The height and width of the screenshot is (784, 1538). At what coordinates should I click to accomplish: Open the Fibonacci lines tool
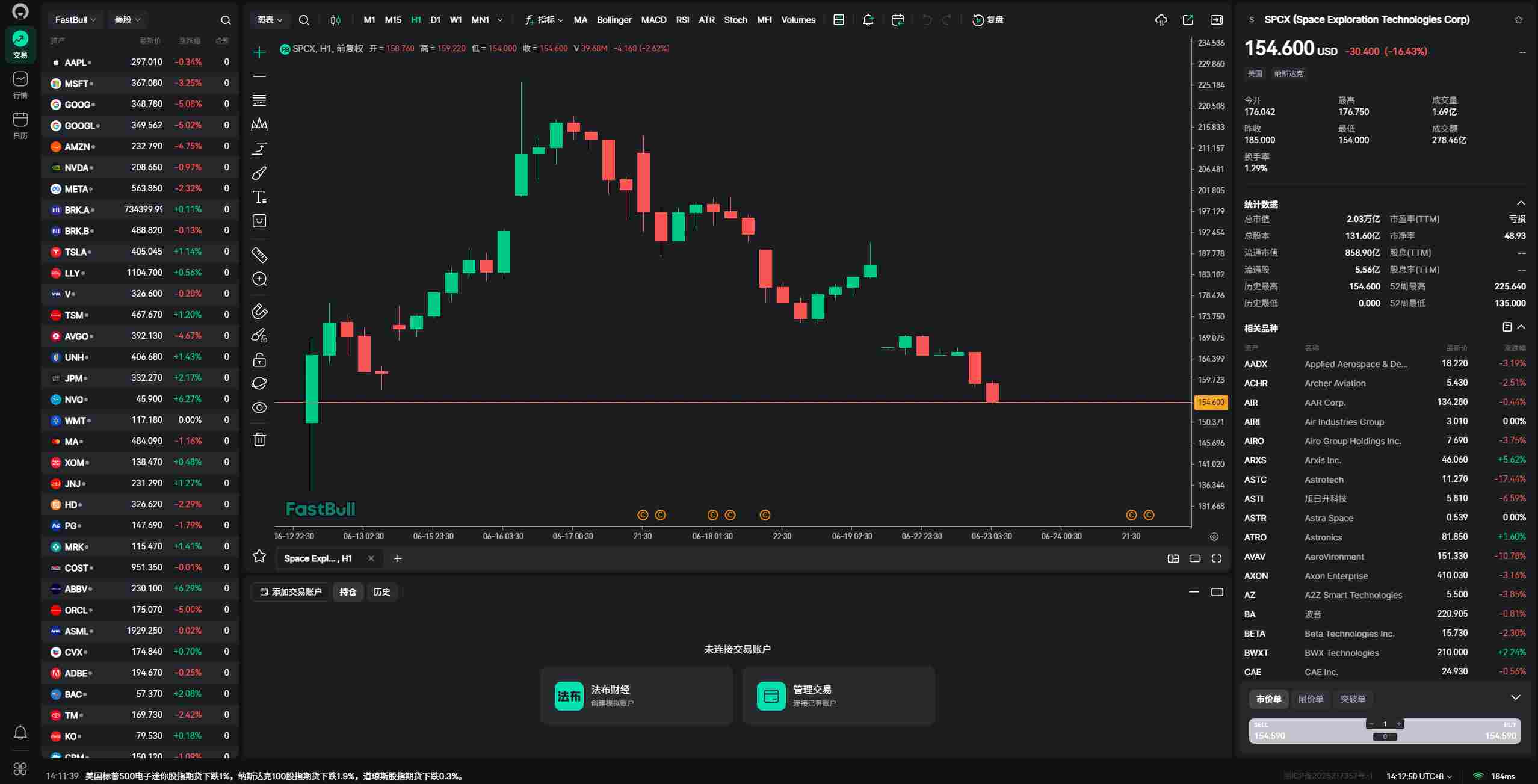coord(259,100)
